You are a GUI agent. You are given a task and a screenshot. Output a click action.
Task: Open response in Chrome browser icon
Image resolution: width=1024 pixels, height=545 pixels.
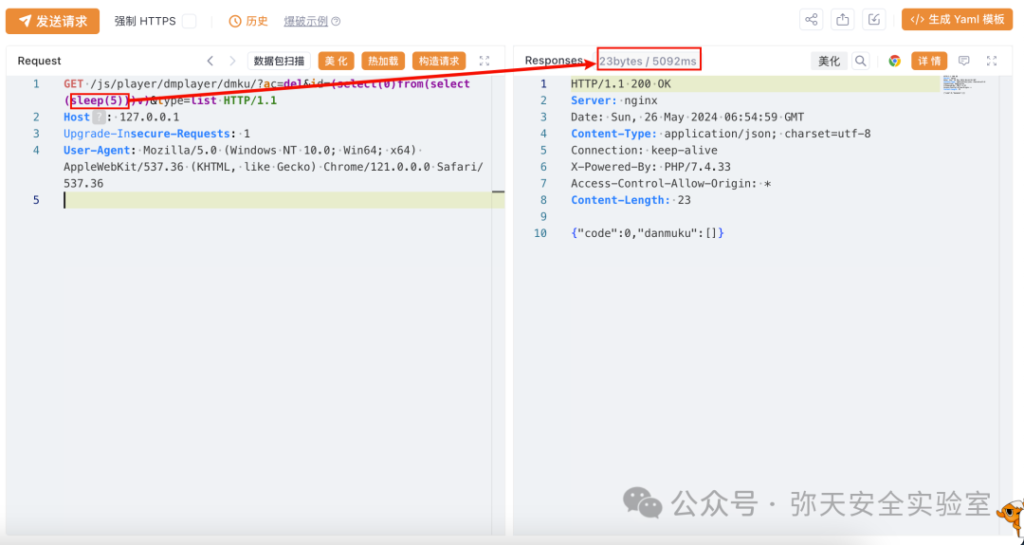[895, 61]
